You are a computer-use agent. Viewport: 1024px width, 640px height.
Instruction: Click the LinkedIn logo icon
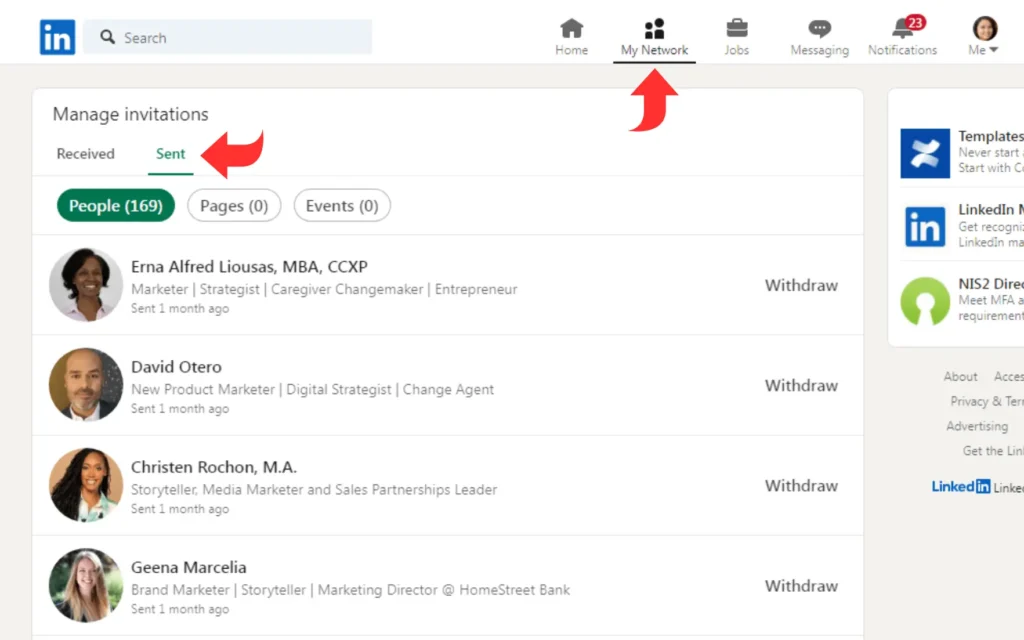(57, 37)
